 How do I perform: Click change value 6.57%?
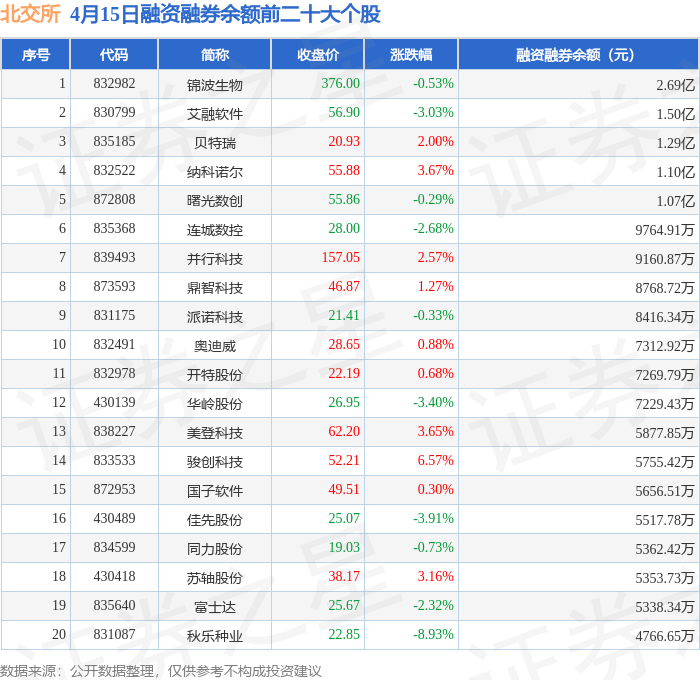point(435,461)
